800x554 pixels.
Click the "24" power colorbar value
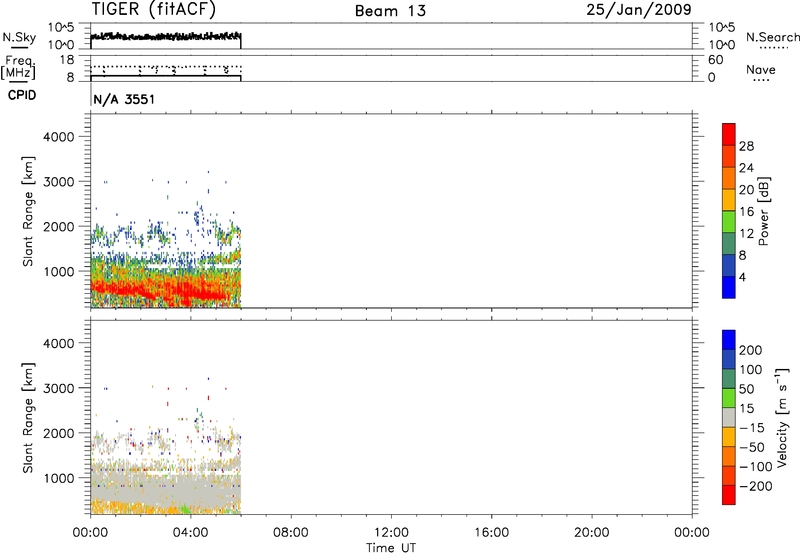[746, 168]
